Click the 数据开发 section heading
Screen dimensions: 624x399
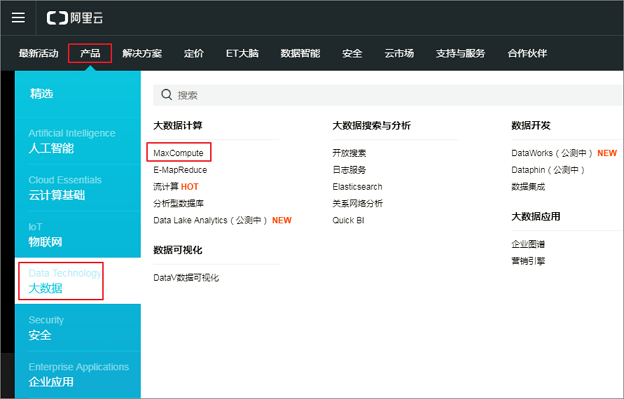pyautogui.click(x=531, y=126)
